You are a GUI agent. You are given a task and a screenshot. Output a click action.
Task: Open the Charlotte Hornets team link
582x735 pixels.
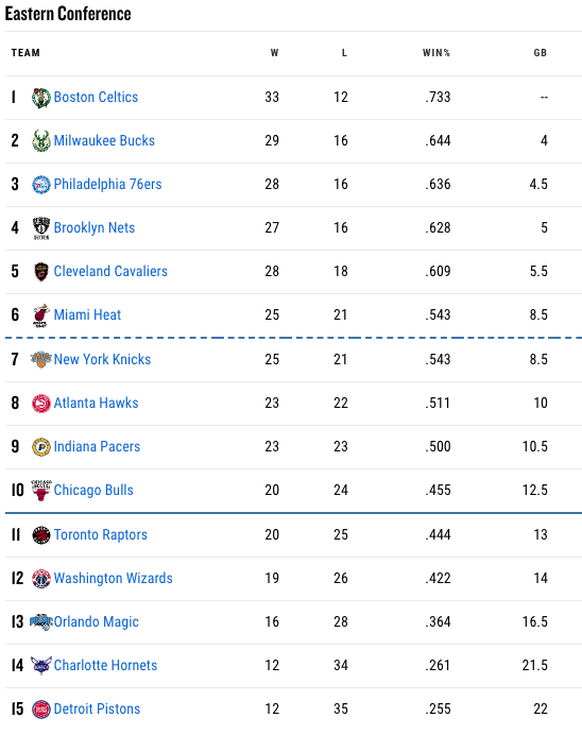pos(105,666)
